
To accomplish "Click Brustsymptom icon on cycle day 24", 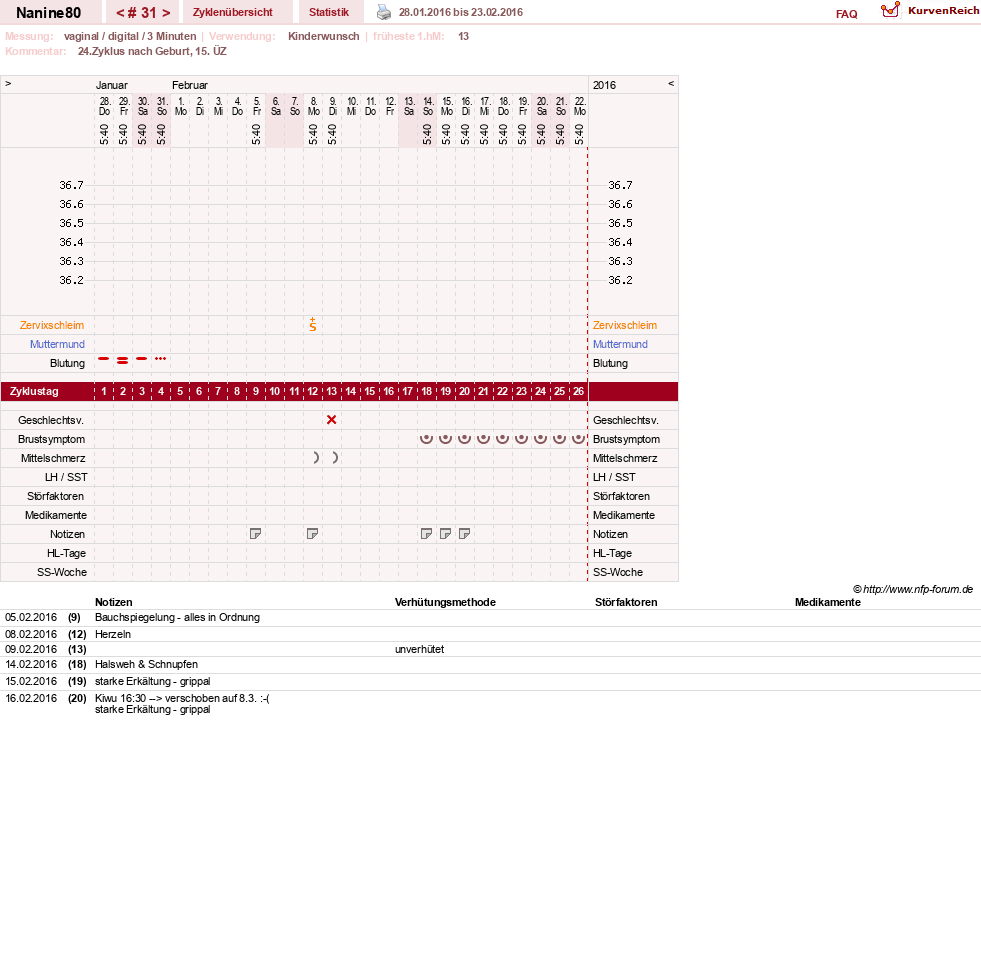I will (x=541, y=438).
